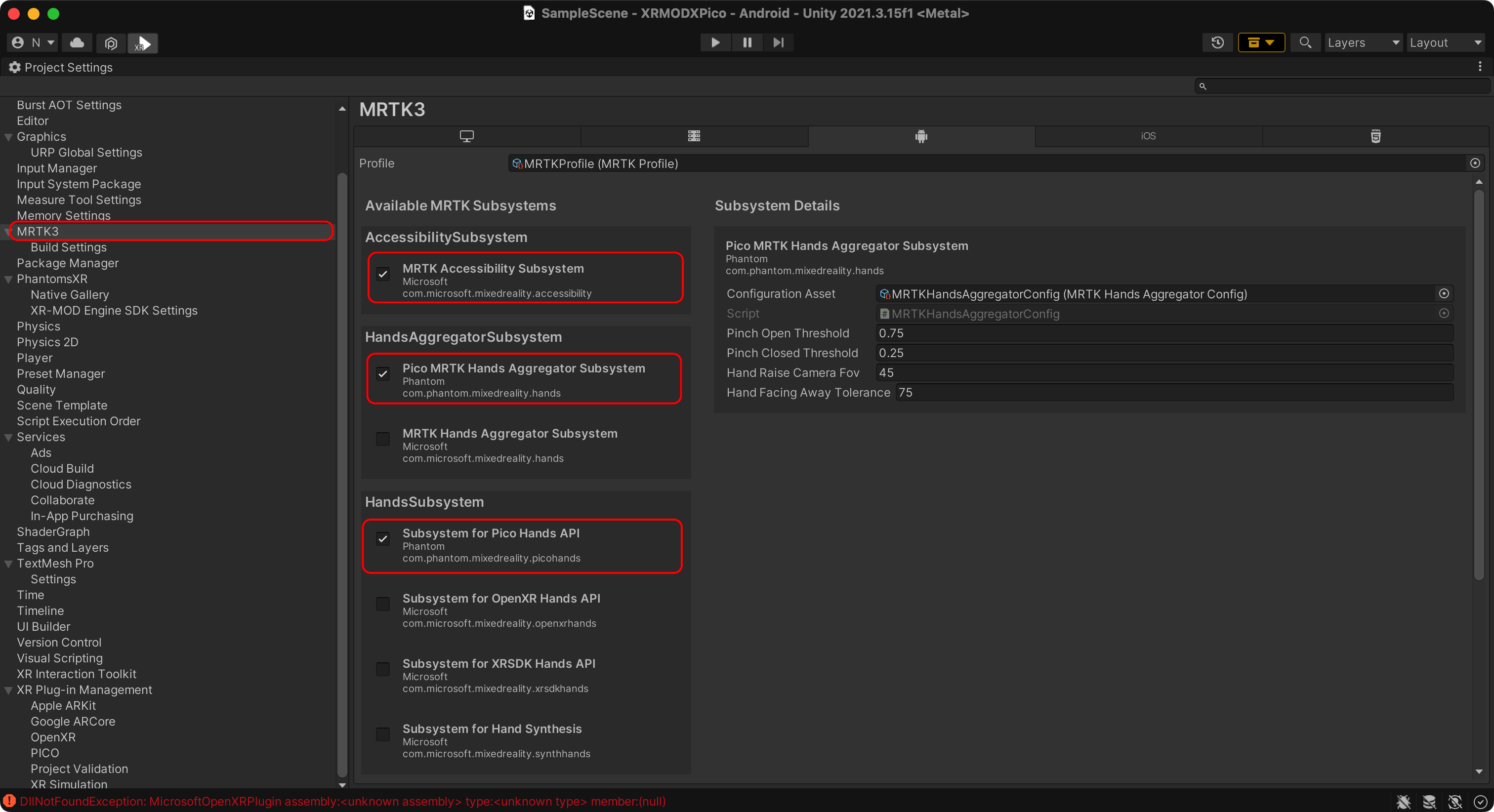Viewport: 1494px width, 812px height.
Task: Open the undo history icon
Action: coord(1217,42)
